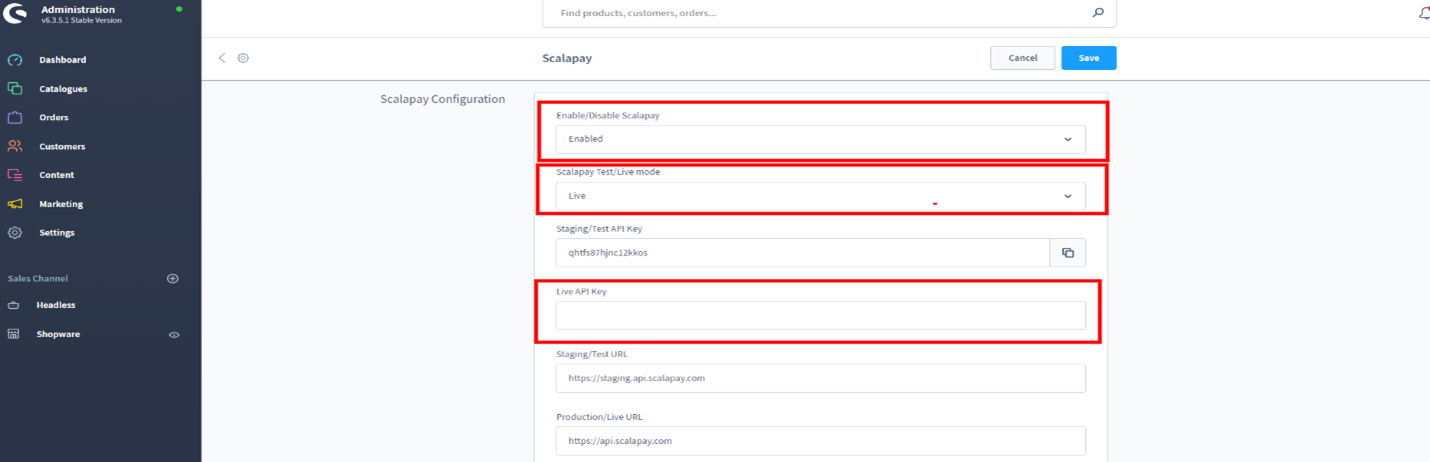
Task: Open the Shopware sales channel
Action: (58, 334)
